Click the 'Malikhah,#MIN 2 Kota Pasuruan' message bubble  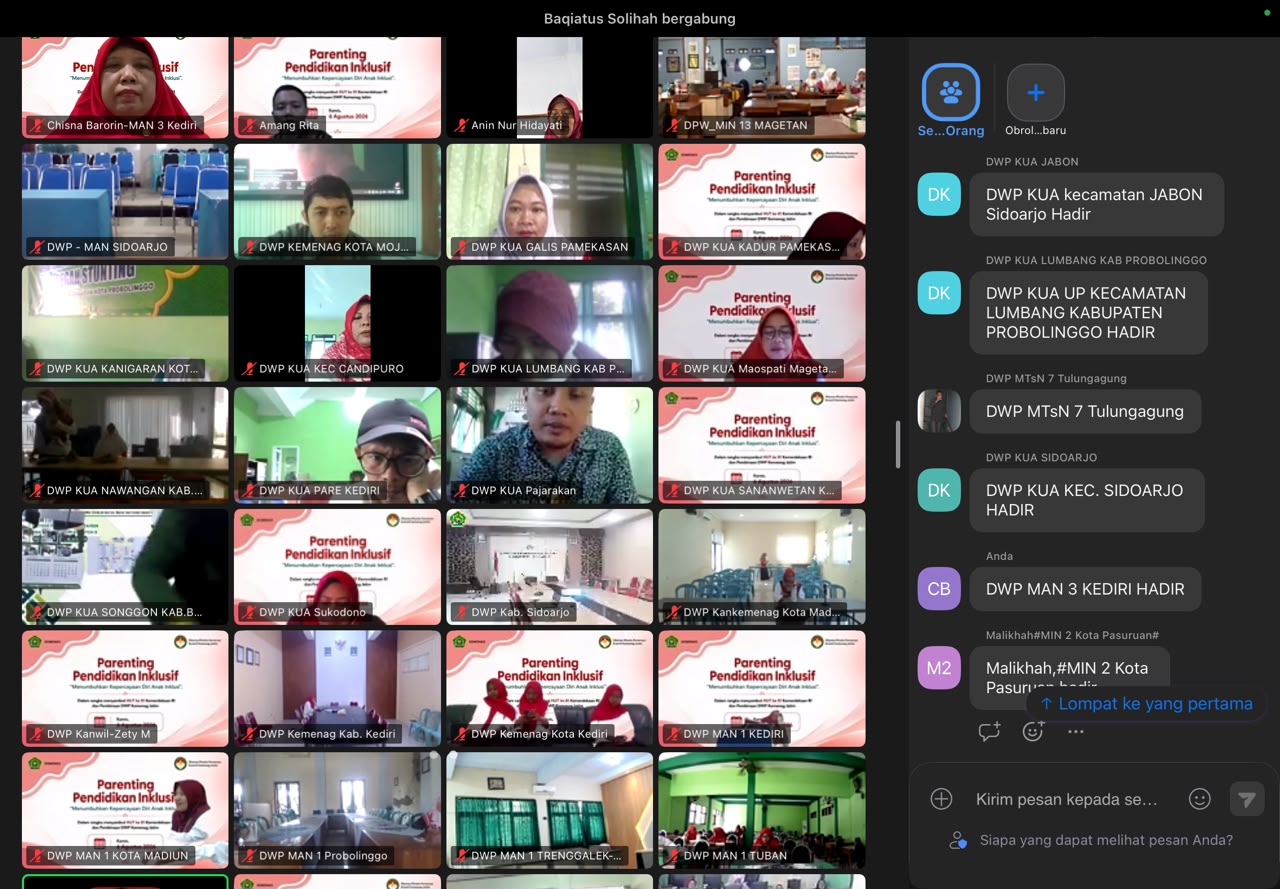pos(1069,677)
